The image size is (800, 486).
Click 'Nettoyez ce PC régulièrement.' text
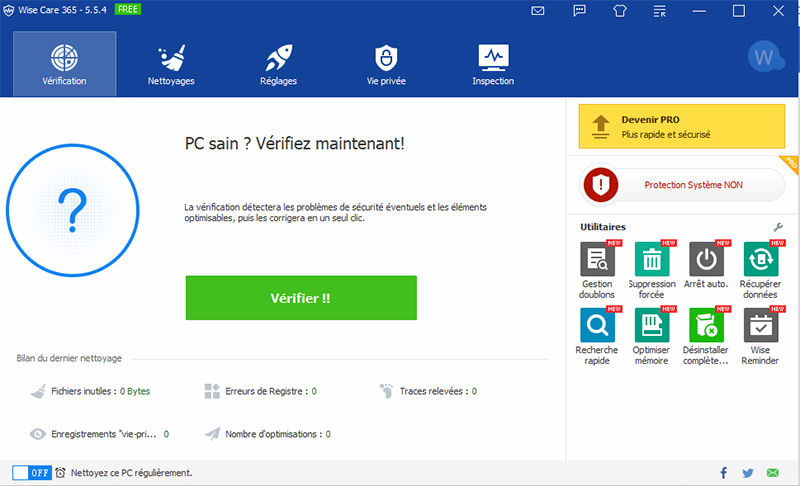coord(132,473)
